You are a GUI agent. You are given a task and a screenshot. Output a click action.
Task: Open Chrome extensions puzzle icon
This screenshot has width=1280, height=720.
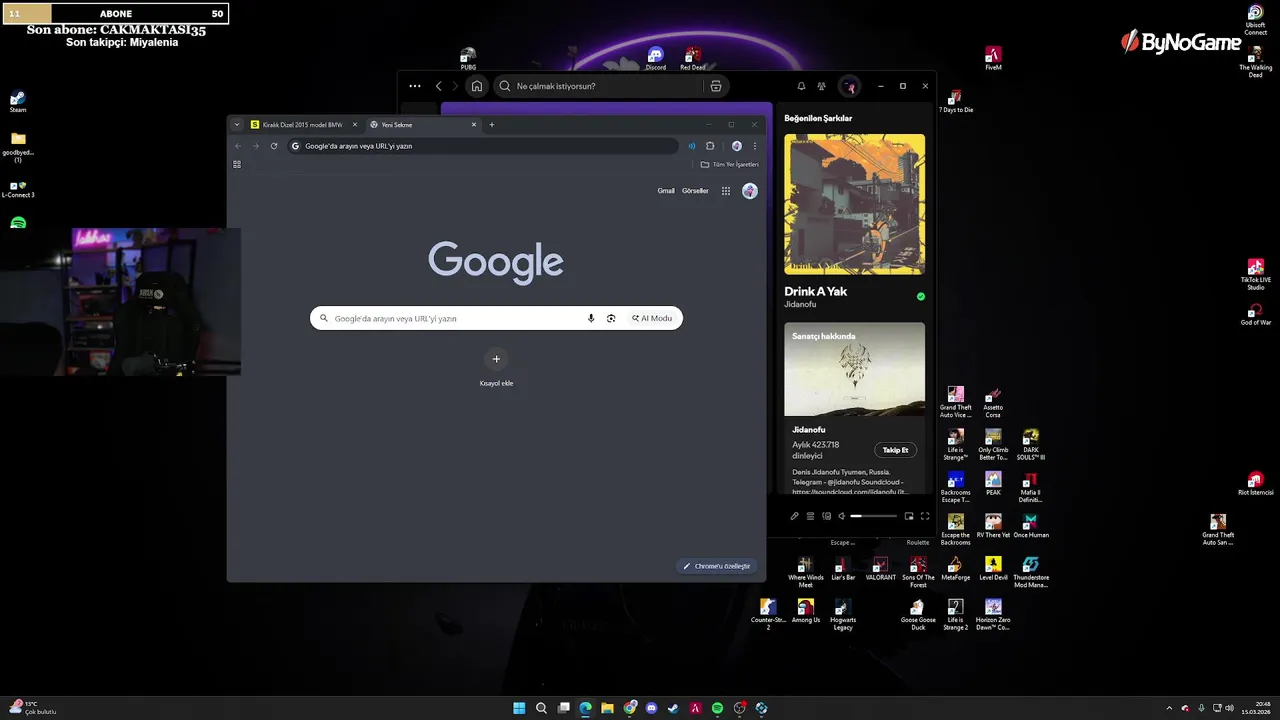coord(710,146)
